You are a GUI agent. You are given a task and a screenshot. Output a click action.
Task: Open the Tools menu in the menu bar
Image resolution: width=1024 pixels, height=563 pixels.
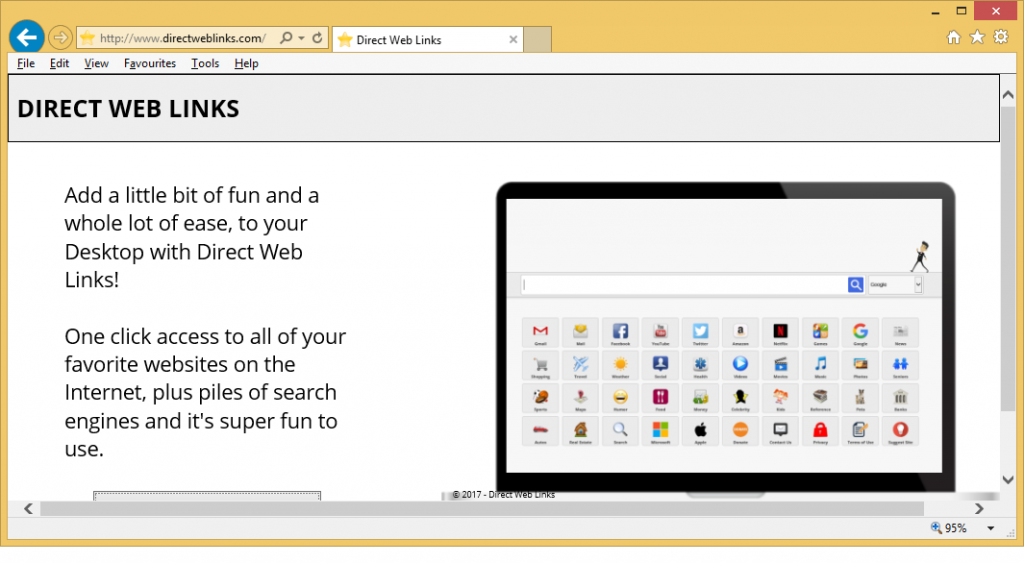(205, 63)
